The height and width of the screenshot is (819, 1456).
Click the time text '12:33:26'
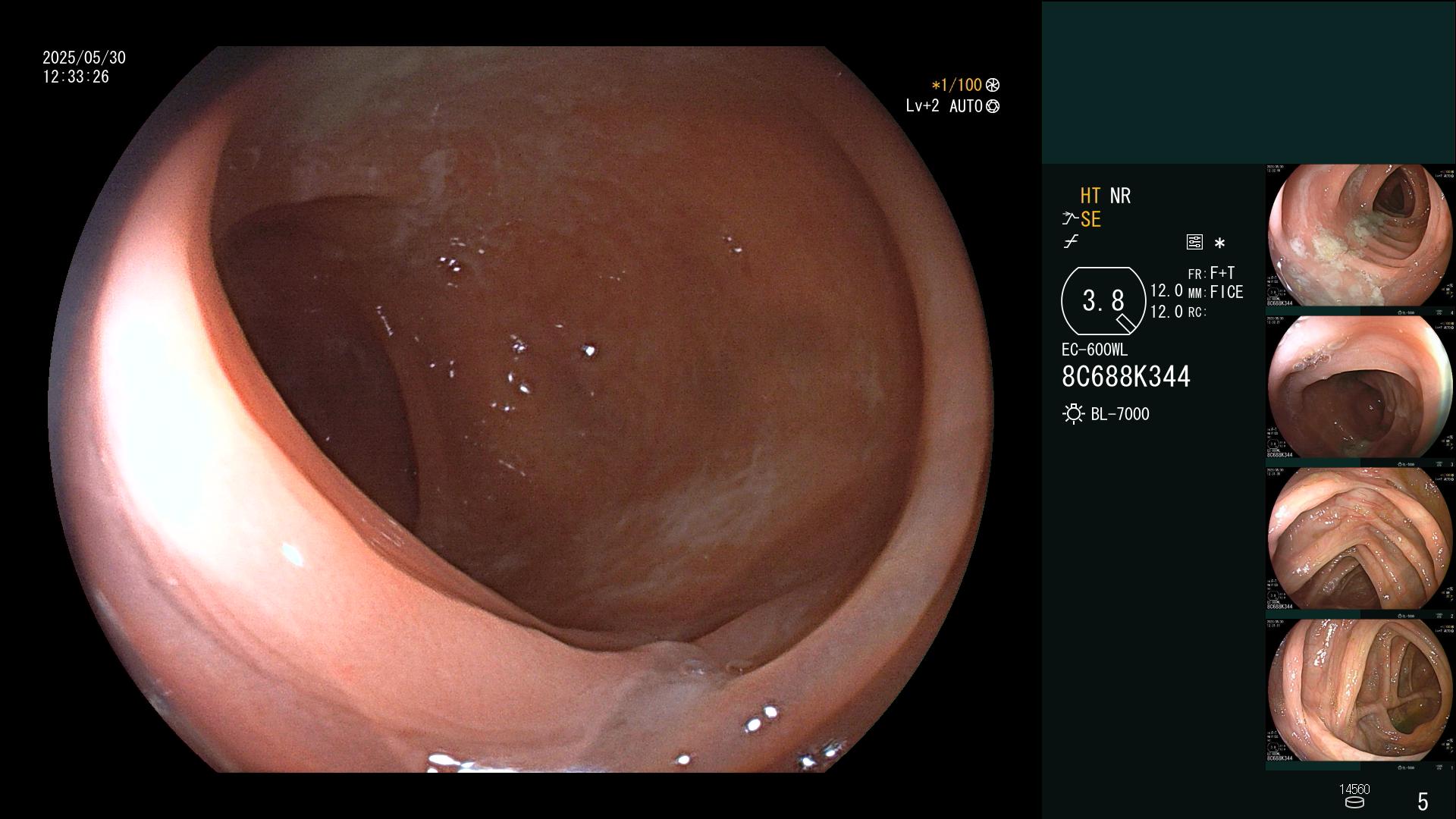tap(76, 77)
